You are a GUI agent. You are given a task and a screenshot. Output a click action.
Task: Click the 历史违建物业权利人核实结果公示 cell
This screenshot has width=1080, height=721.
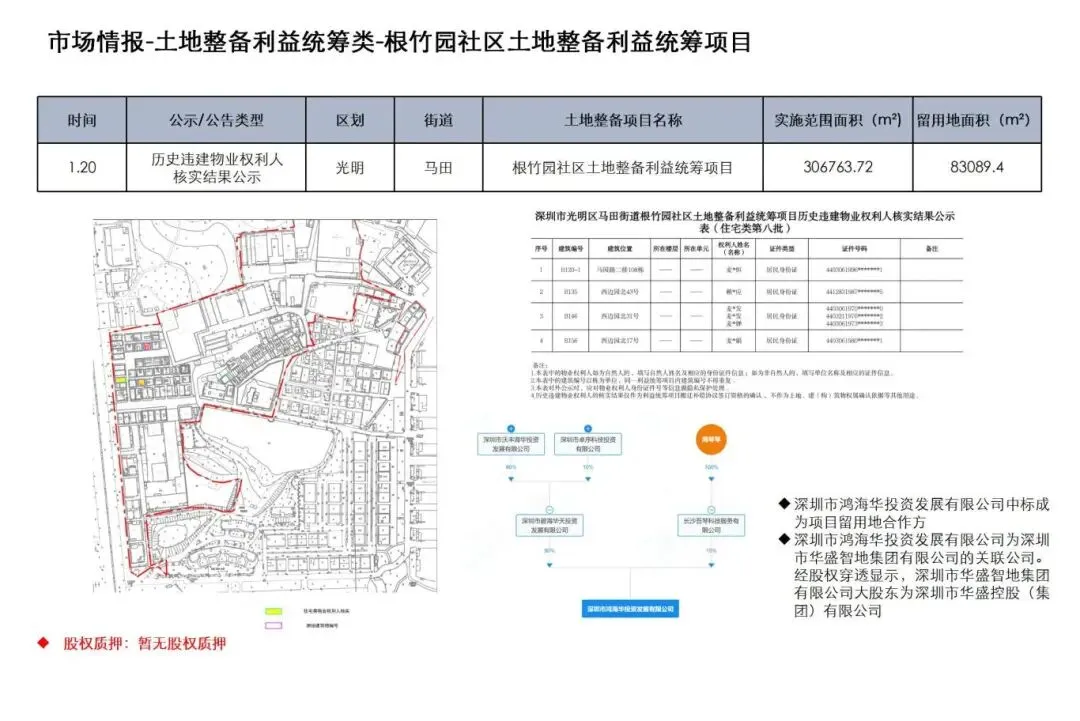(216, 167)
